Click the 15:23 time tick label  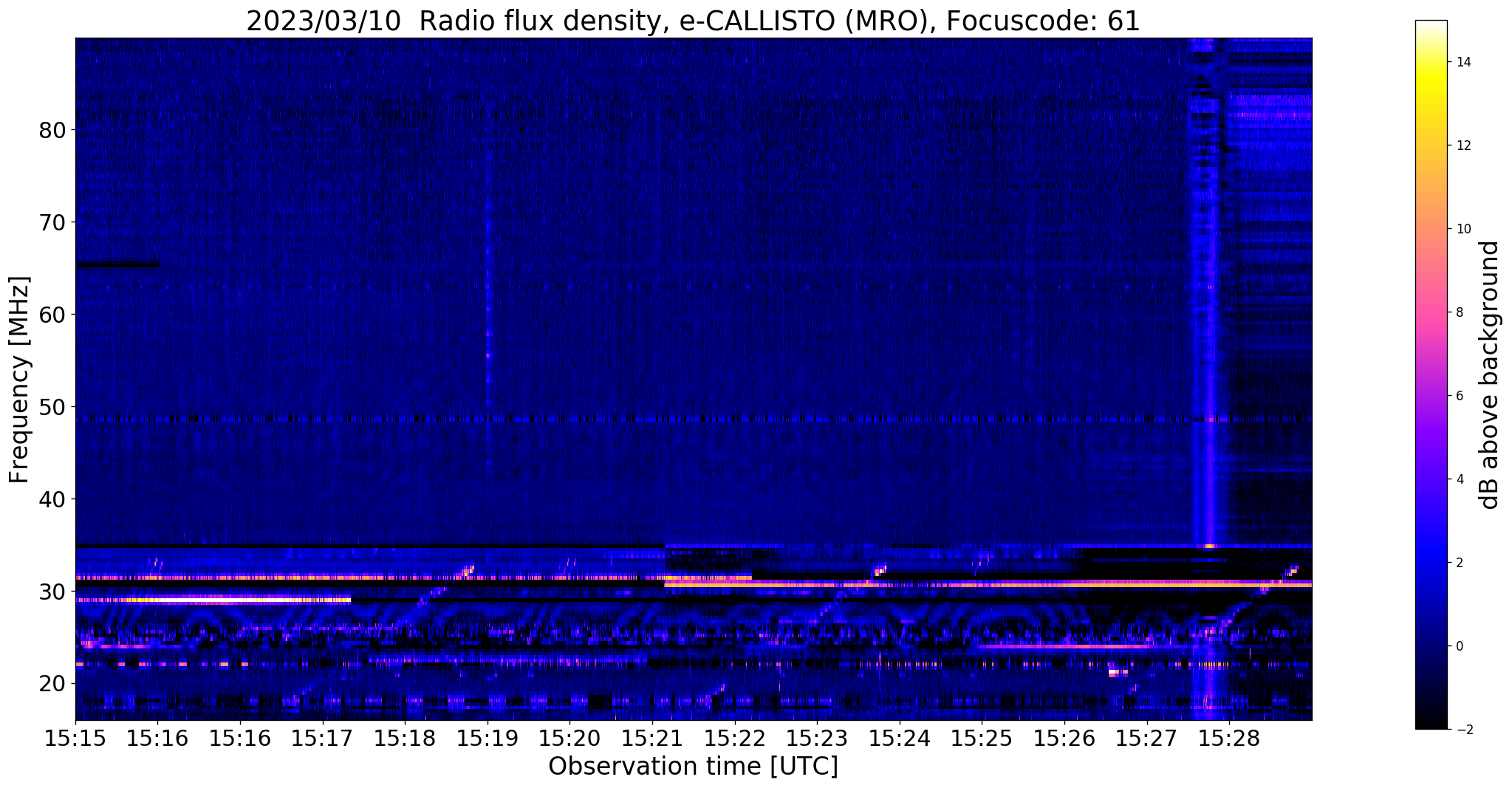(x=817, y=738)
